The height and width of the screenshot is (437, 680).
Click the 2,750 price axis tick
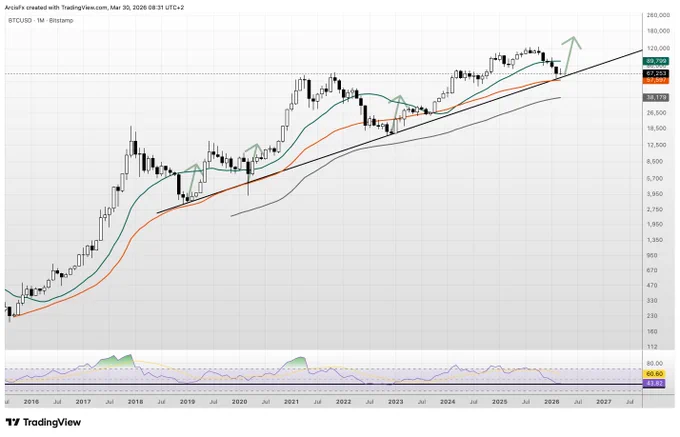(654, 209)
